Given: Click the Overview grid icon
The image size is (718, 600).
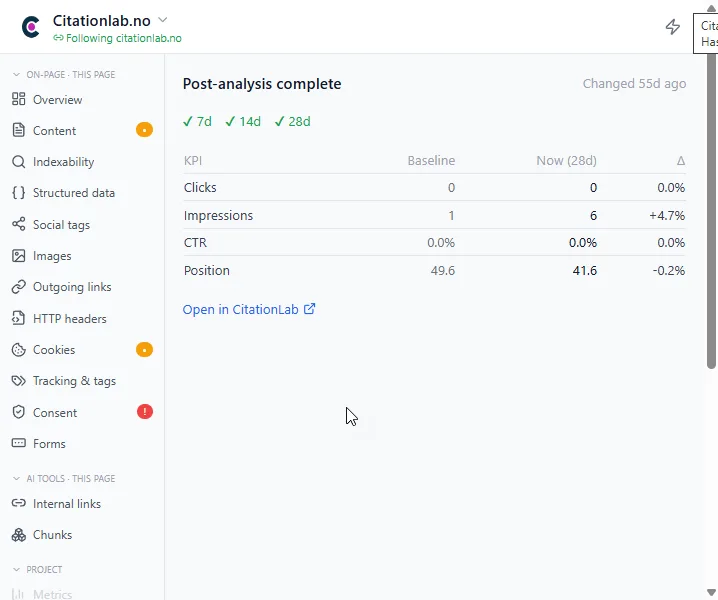Looking at the screenshot, I should (x=18, y=99).
